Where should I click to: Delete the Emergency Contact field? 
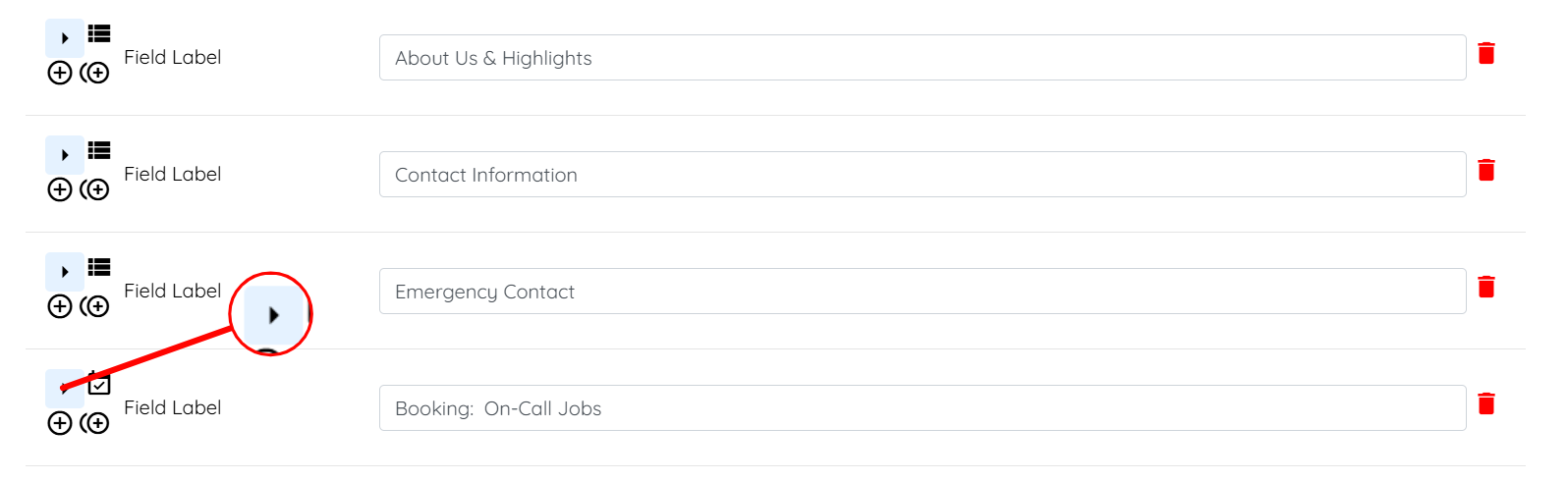pyautogui.click(x=1485, y=287)
